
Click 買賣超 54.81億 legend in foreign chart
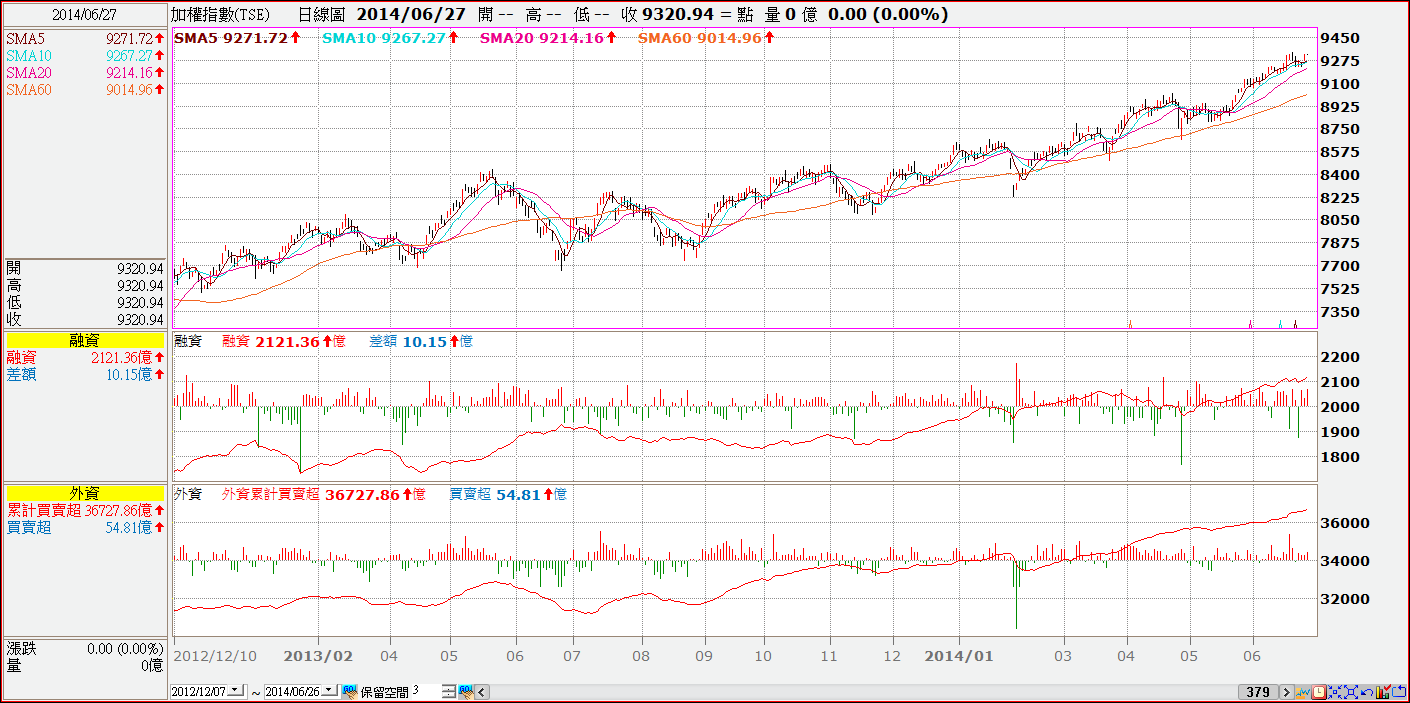pyautogui.click(x=508, y=494)
